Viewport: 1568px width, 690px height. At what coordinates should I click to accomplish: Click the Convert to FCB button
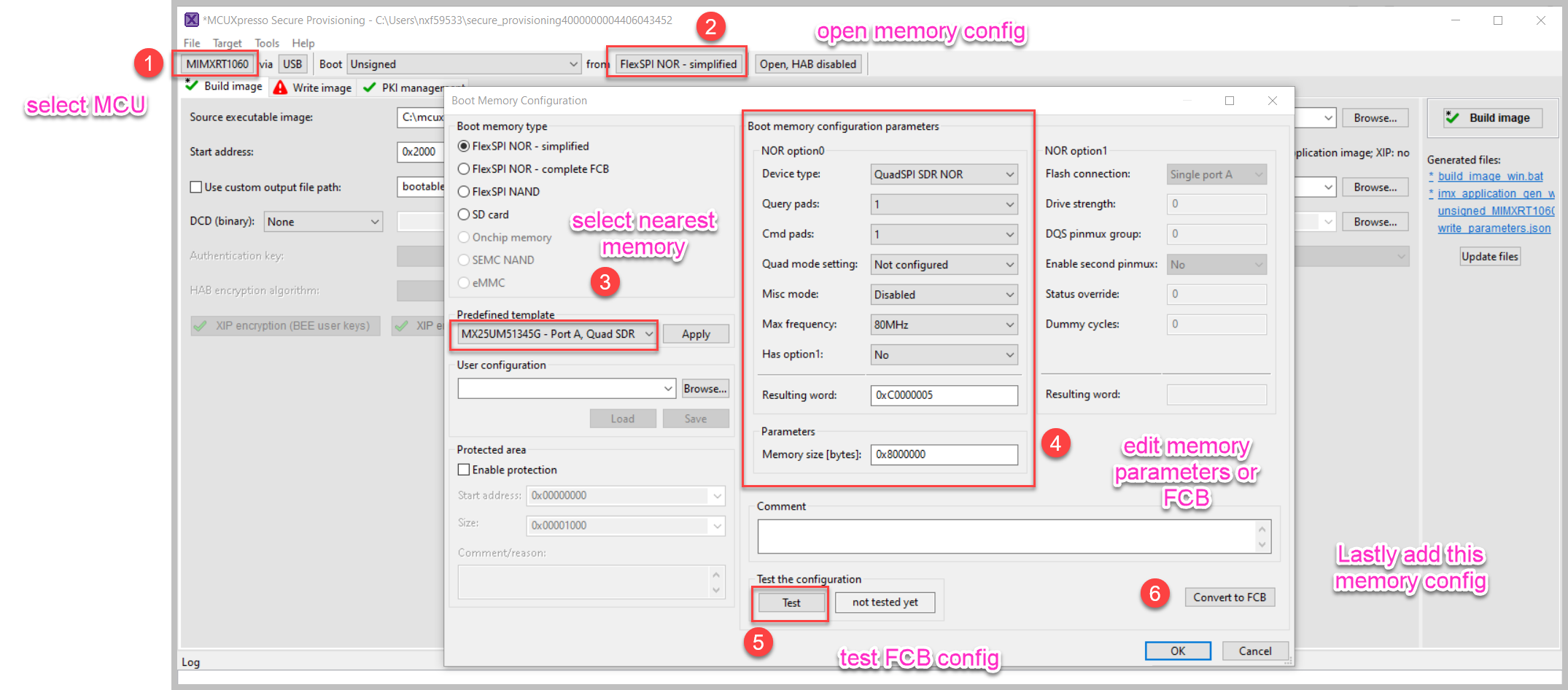[1229, 597]
